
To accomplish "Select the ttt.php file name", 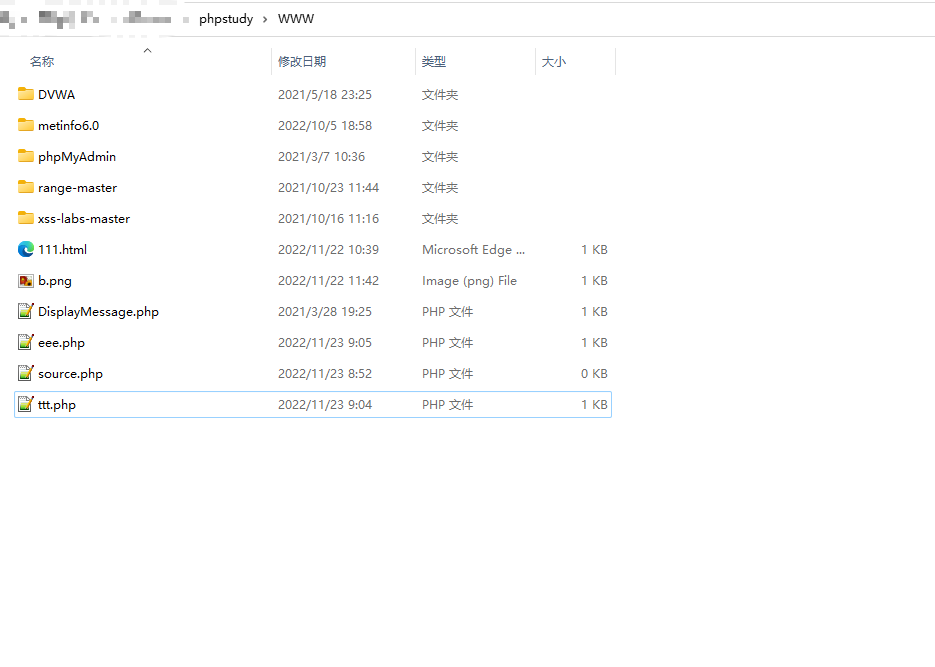I will coord(57,405).
